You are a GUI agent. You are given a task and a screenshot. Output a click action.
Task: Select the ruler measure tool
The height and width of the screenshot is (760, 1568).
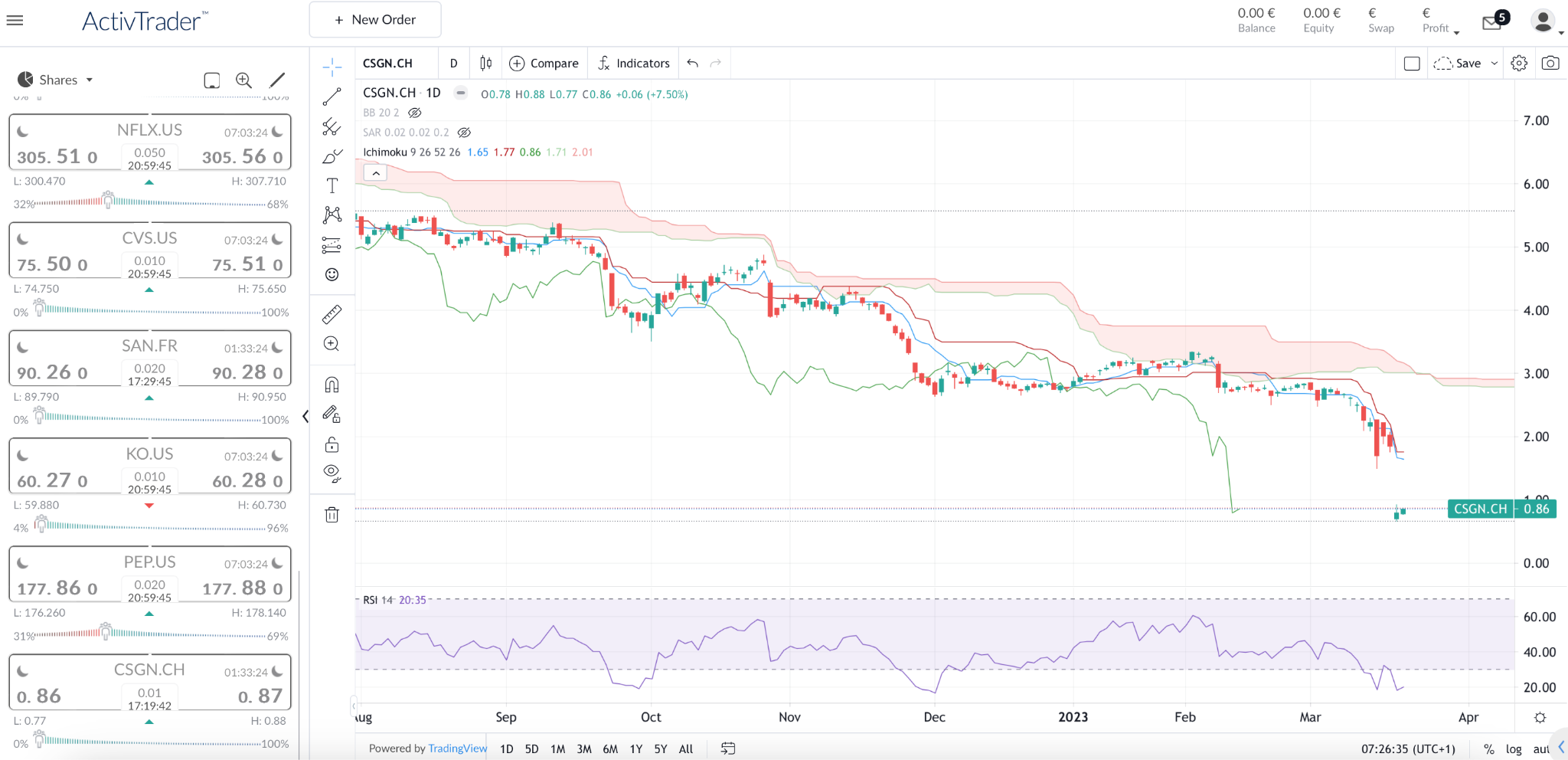332,314
